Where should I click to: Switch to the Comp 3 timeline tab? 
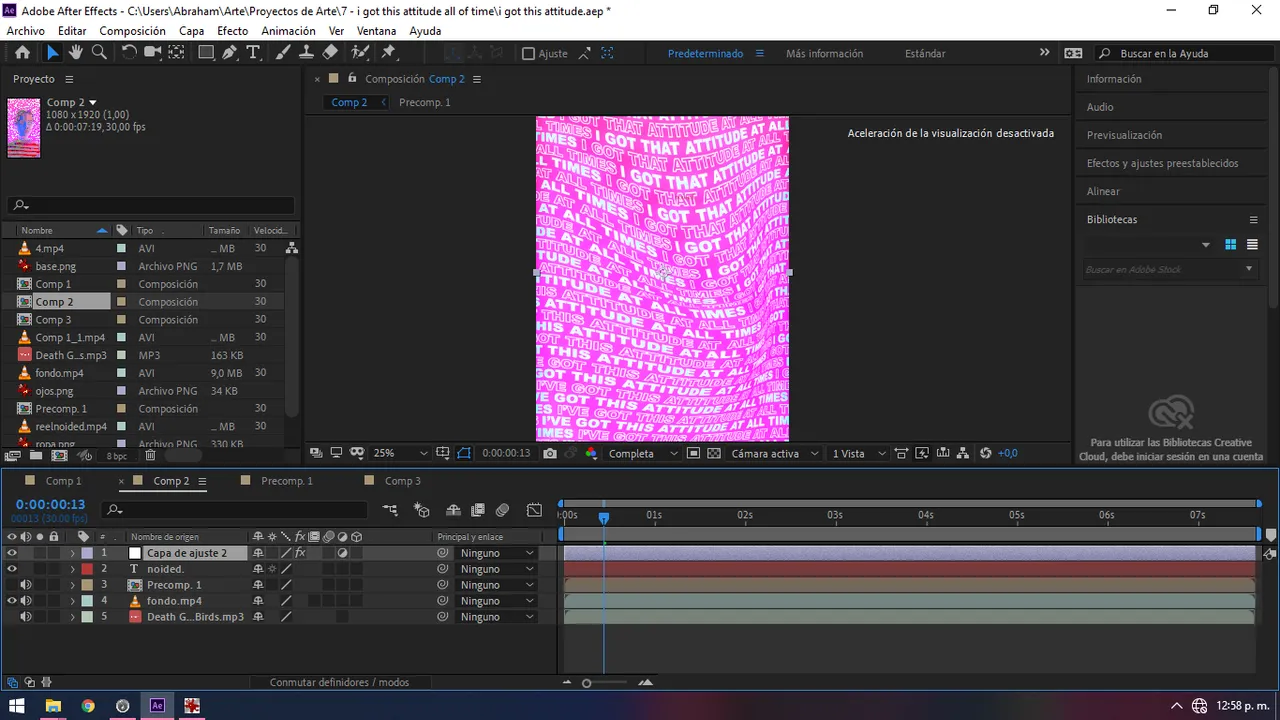coord(403,481)
